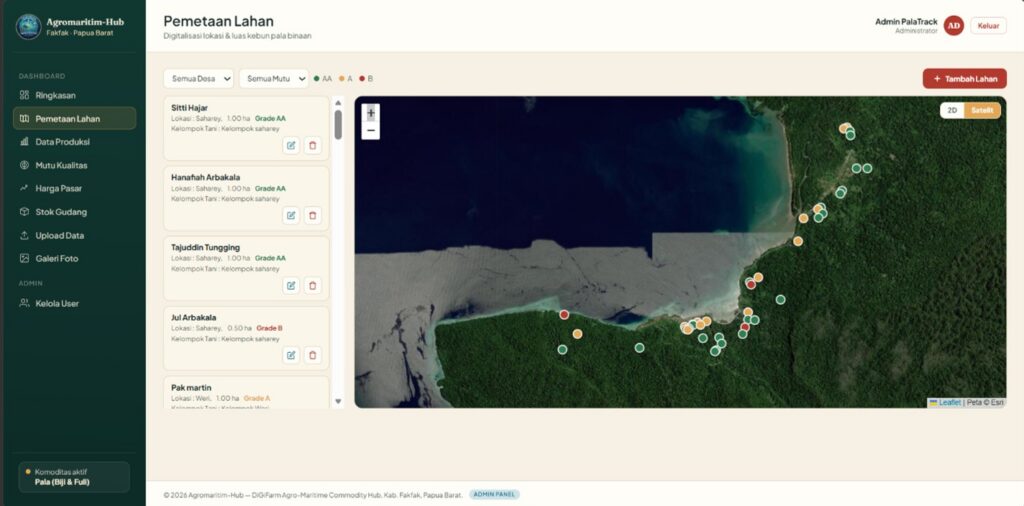Delete the Hanafiah Arbakala land entry
This screenshot has width=1024, height=506.
click(313, 215)
